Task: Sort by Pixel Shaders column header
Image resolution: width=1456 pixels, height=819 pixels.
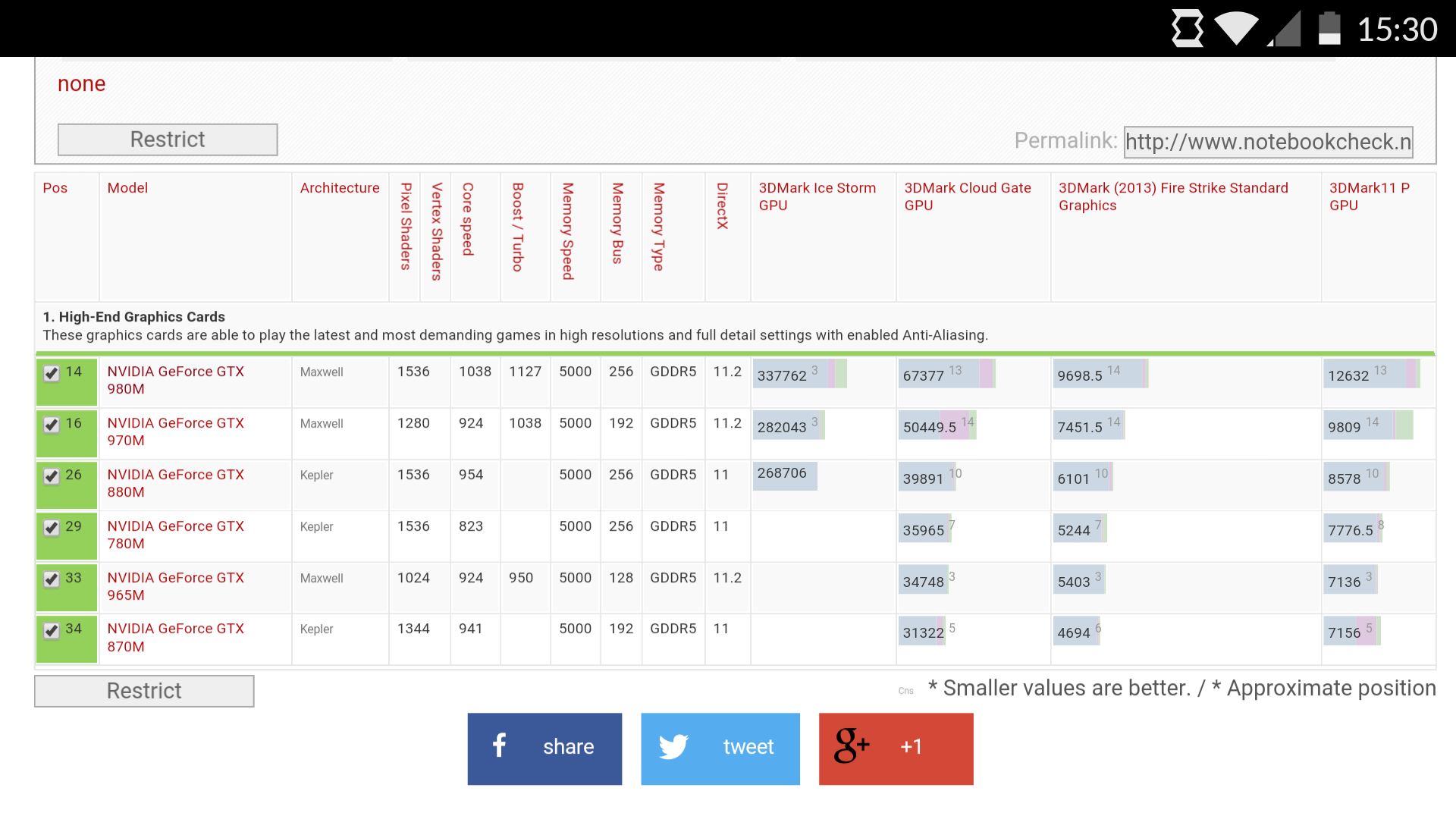Action: (x=406, y=226)
